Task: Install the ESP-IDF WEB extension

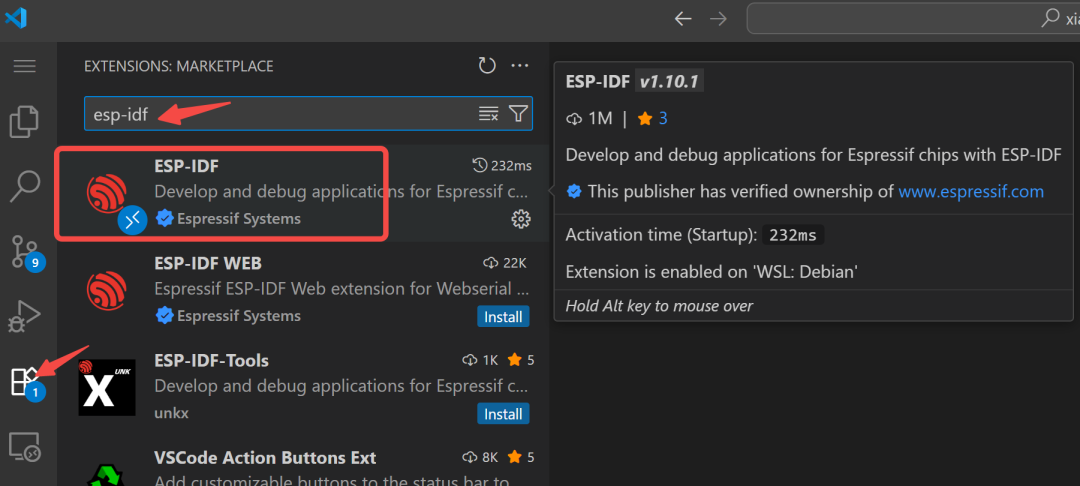Action: coord(503,316)
